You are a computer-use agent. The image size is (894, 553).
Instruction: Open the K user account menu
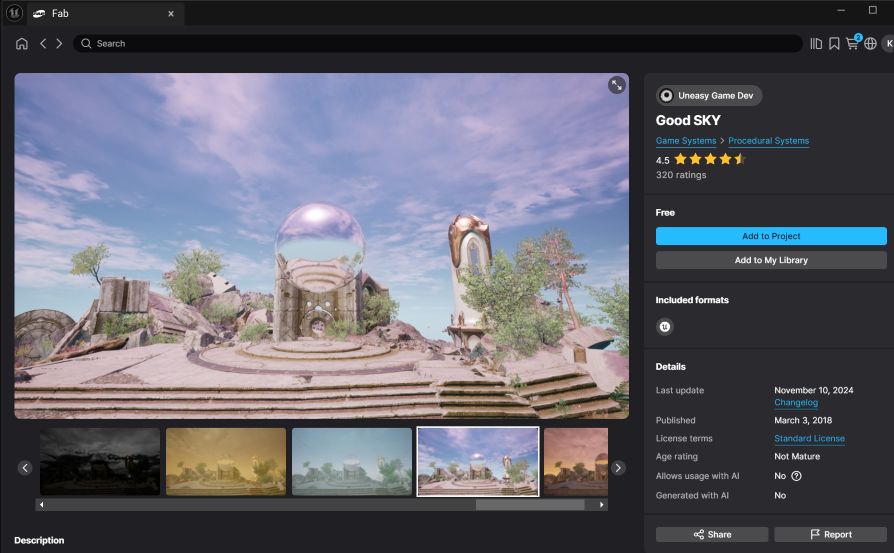(888, 44)
